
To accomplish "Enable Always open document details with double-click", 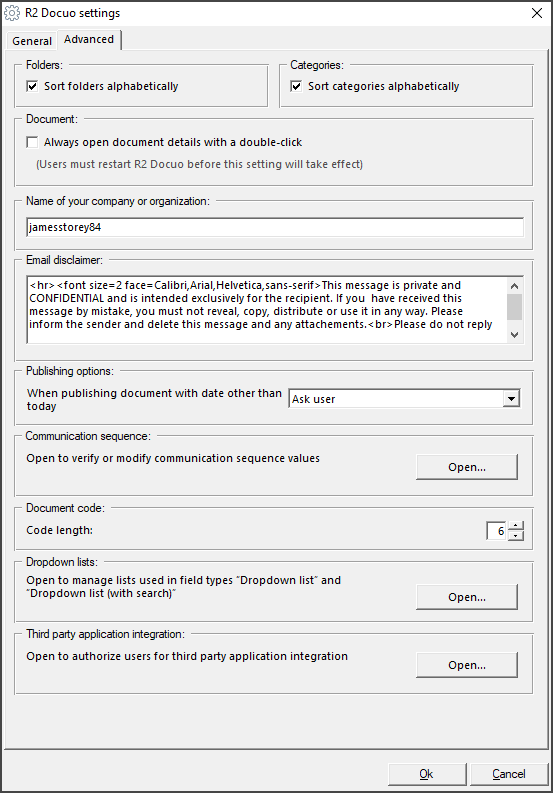I will pyautogui.click(x=32, y=143).
